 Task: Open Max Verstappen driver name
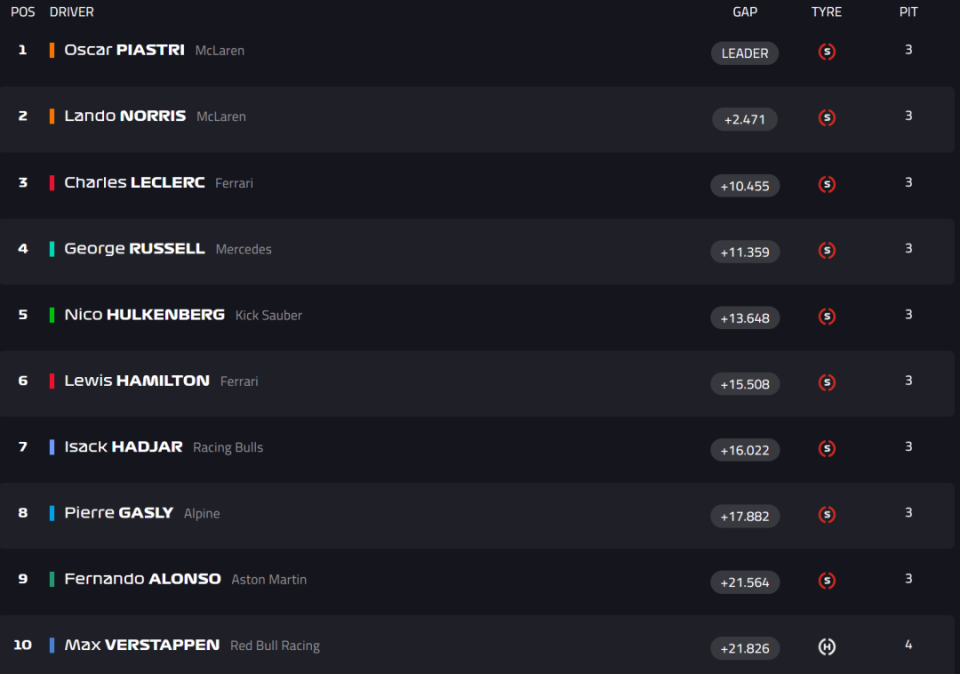pos(142,645)
